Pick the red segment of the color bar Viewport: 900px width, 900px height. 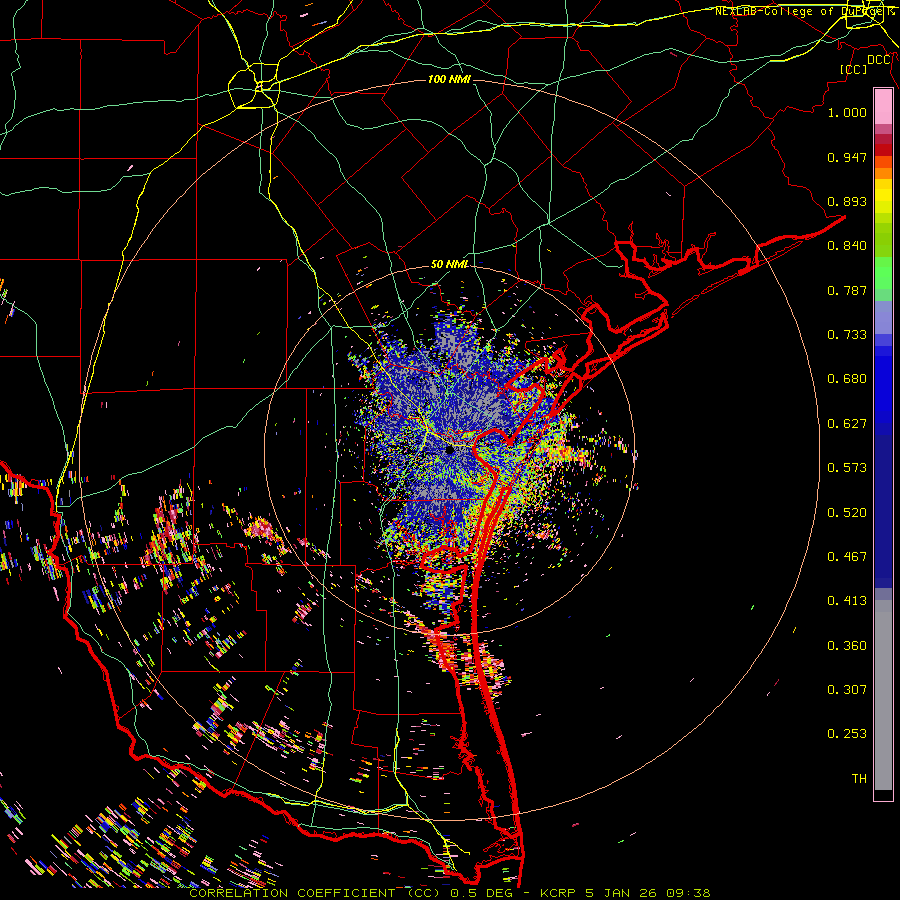[x=883, y=149]
